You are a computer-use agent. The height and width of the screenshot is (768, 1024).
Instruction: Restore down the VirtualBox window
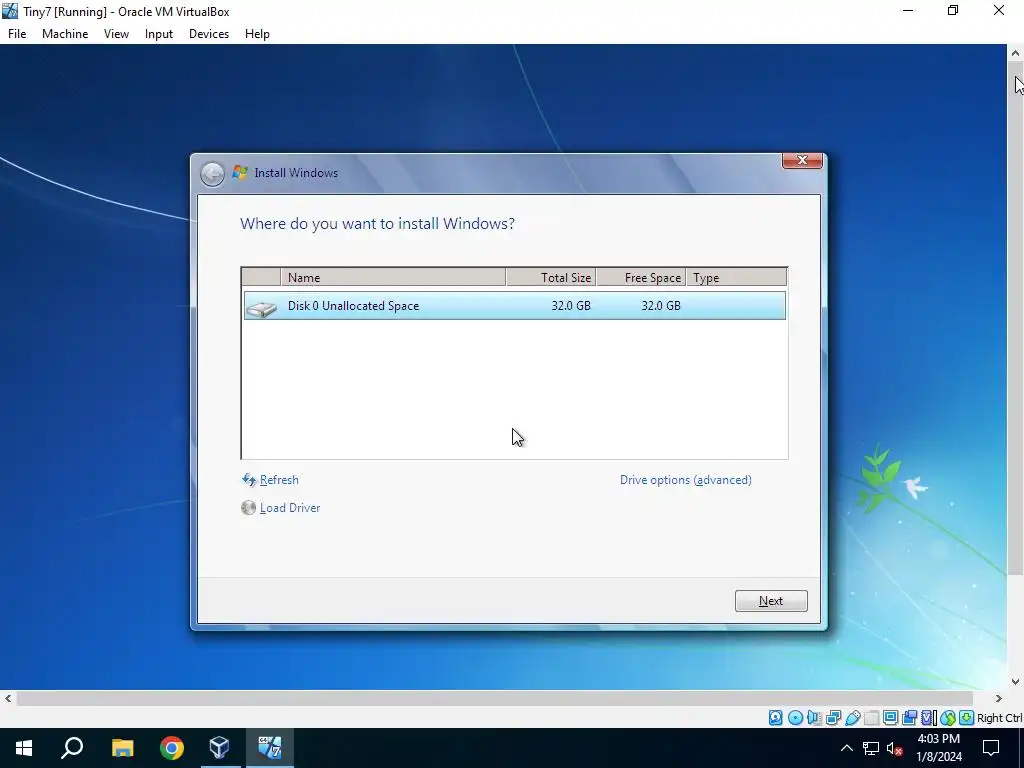pyautogui.click(x=953, y=11)
